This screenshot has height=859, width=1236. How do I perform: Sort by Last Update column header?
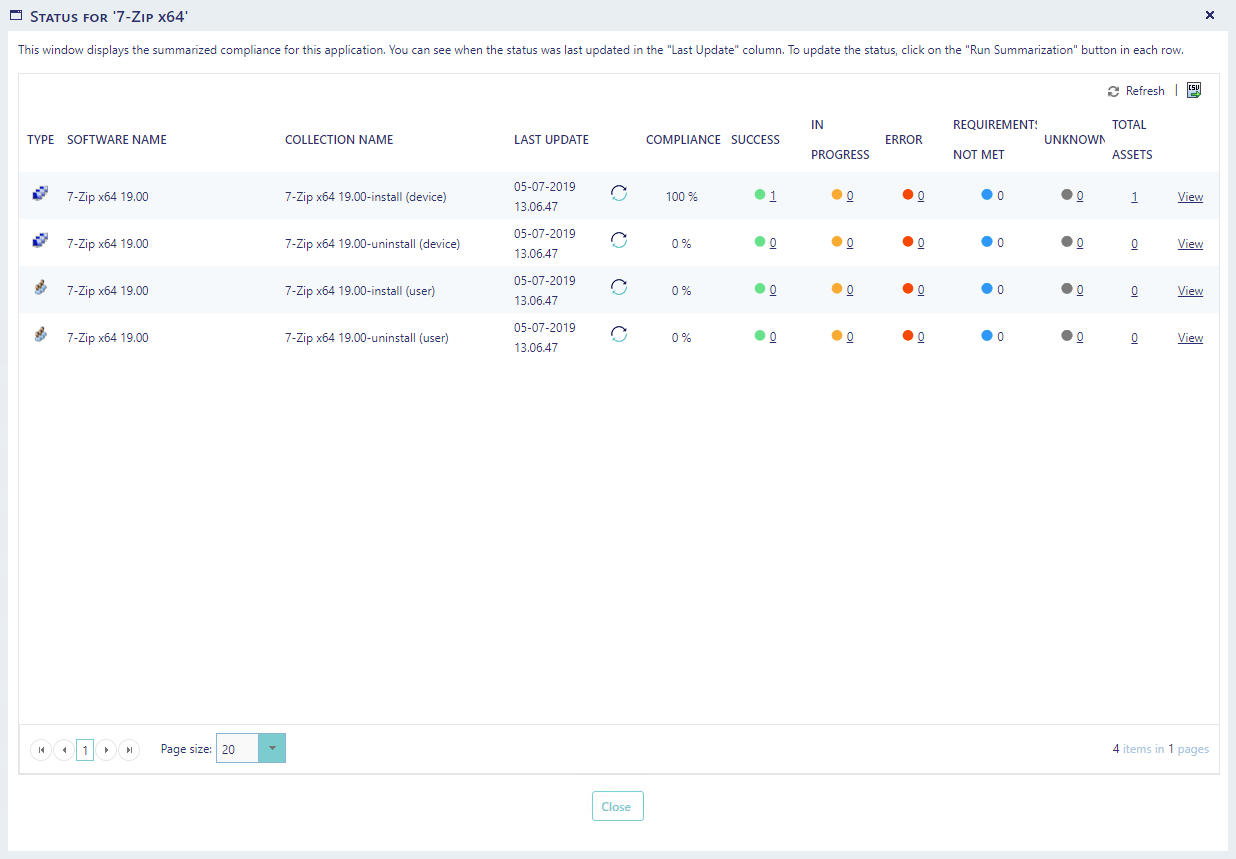(551, 140)
